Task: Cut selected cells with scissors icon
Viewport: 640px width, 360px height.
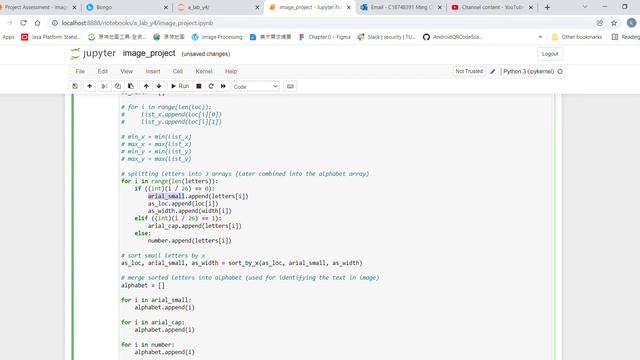Action: (104, 86)
